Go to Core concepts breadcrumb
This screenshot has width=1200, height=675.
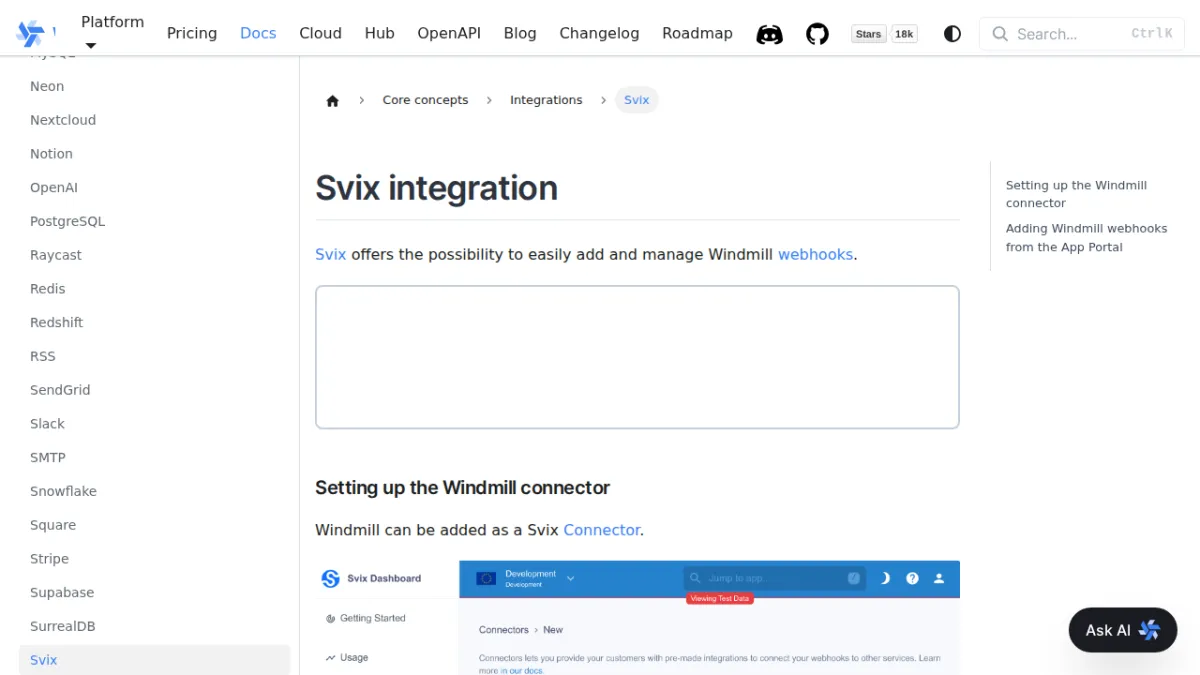pyautogui.click(x=425, y=100)
